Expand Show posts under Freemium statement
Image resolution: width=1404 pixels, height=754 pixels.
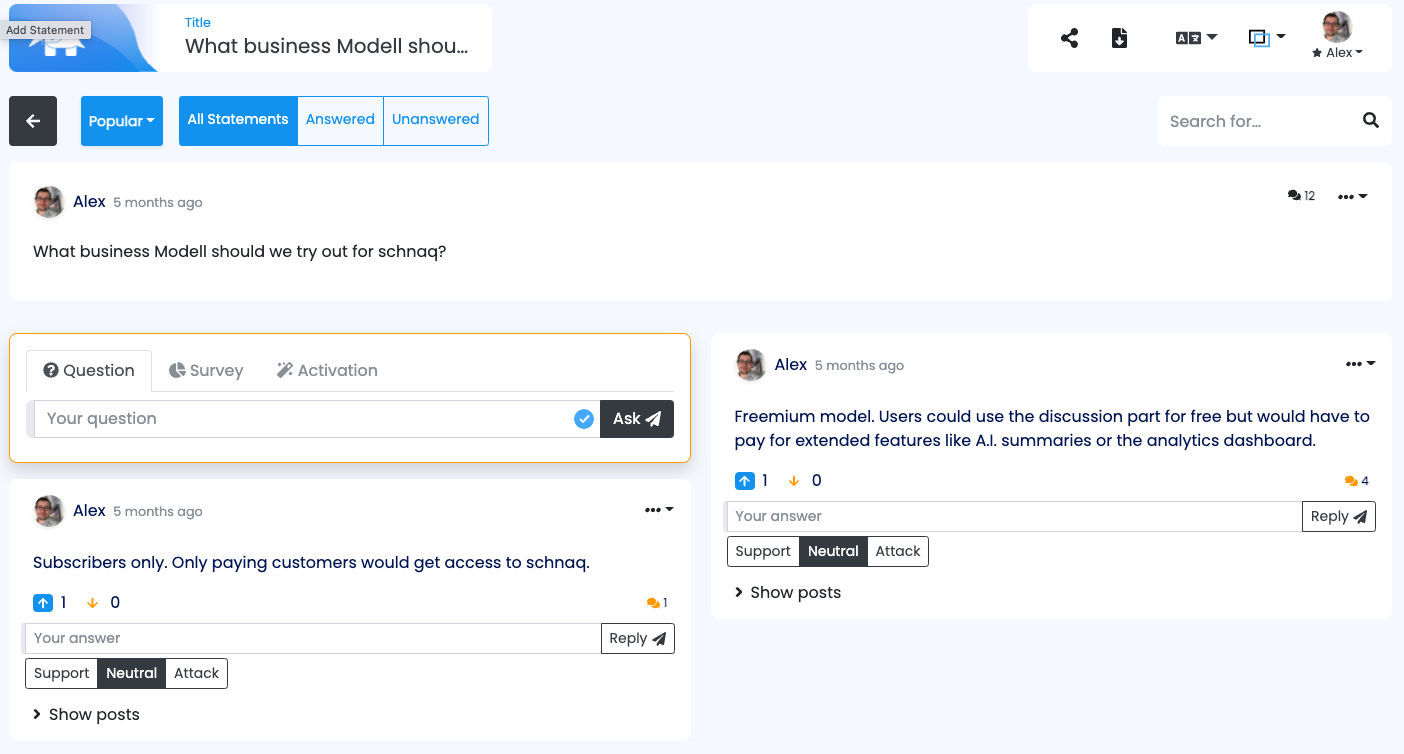(x=788, y=592)
